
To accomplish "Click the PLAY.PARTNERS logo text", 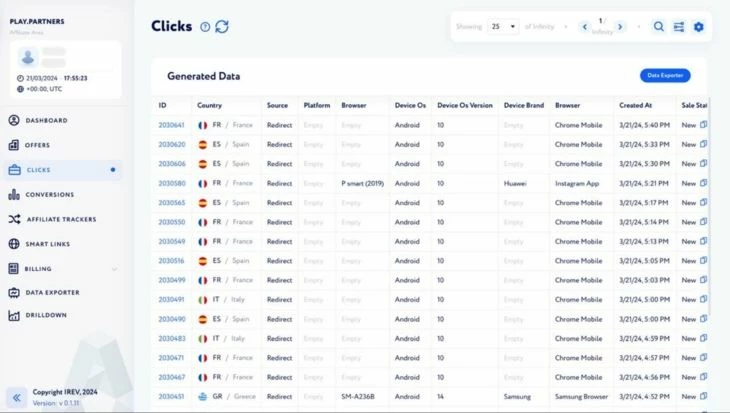I will [x=37, y=21].
